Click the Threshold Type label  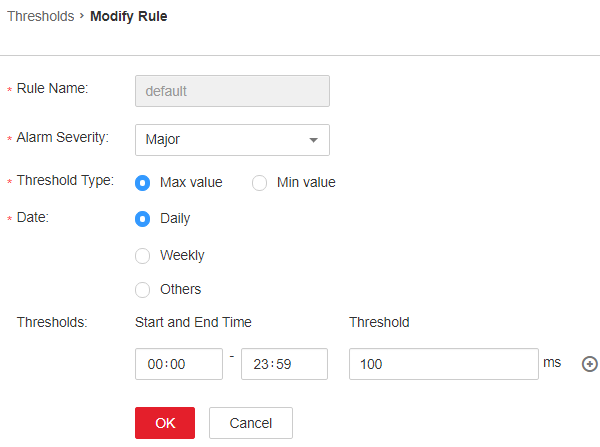(65, 180)
